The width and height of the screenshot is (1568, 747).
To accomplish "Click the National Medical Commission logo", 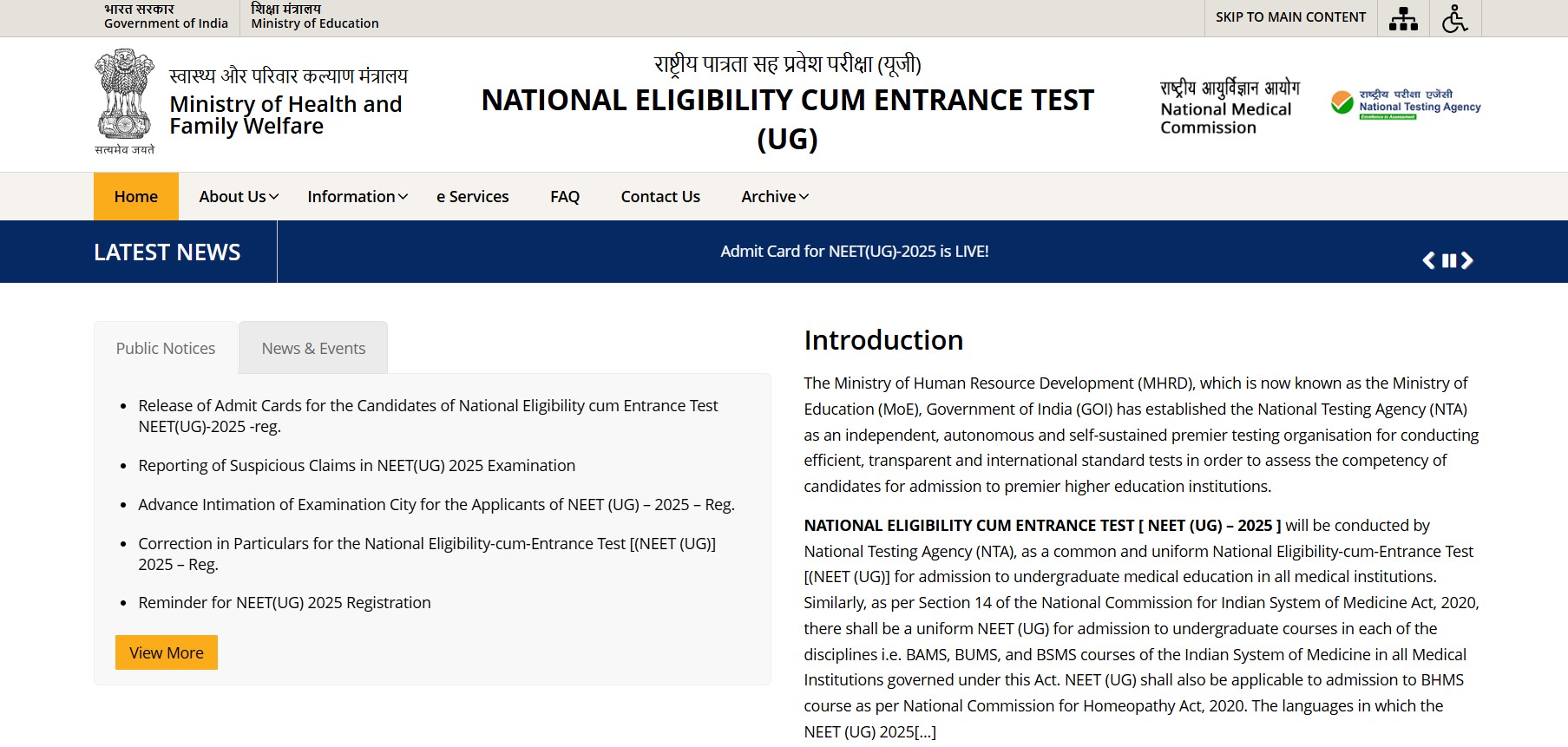I will point(1230,107).
